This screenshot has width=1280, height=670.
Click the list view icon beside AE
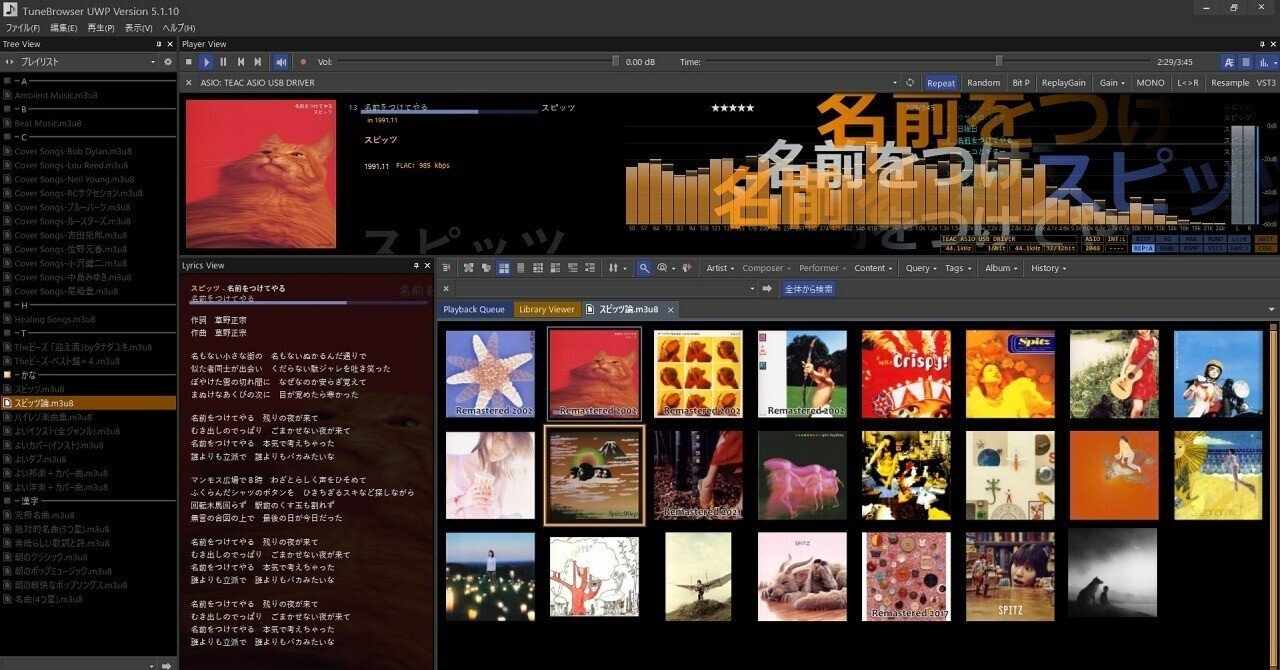coord(1246,62)
